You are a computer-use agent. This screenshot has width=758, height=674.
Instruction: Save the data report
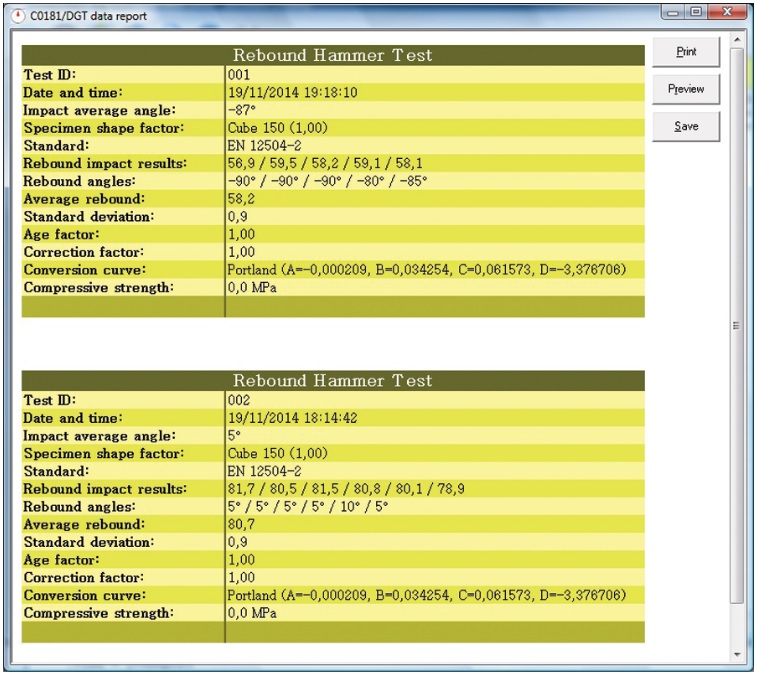[x=686, y=126]
